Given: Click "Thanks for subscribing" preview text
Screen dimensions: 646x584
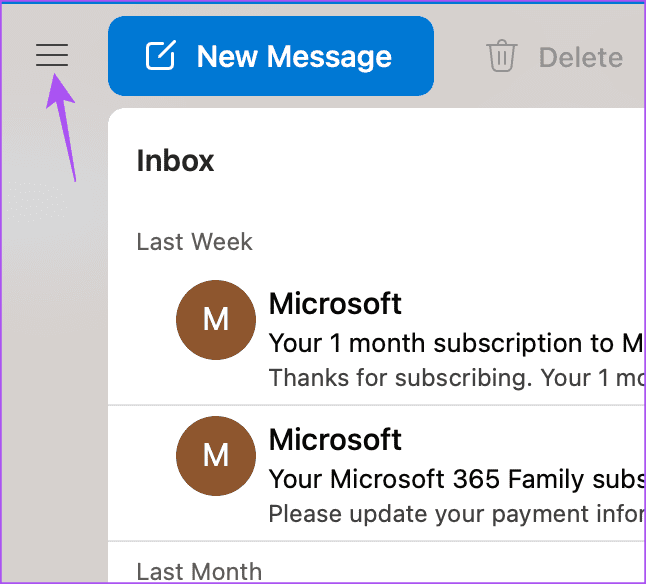Looking at the screenshot, I should click(457, 378).
